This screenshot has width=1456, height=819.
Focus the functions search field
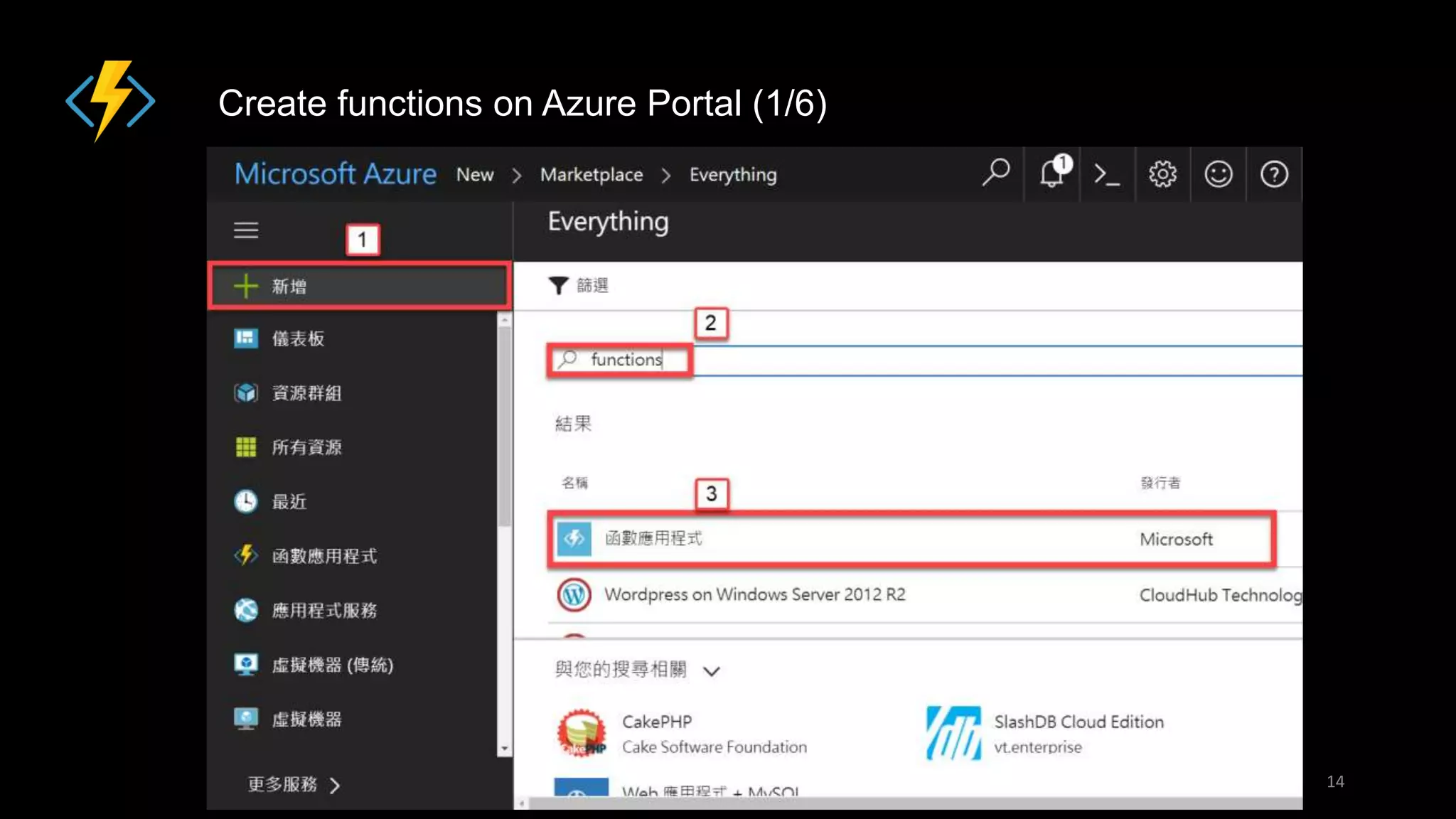[924, 360]
